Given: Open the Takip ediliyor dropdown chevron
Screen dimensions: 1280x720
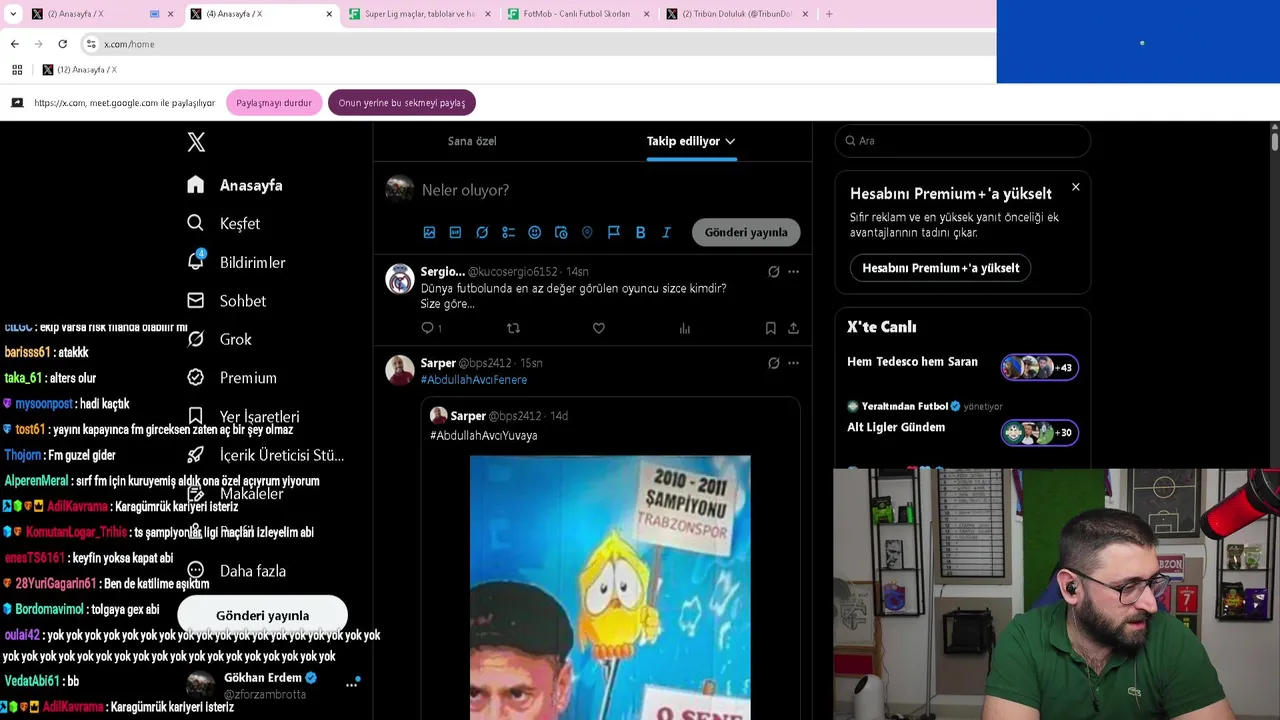Looking at the screenshot, I should coord(730,141).
